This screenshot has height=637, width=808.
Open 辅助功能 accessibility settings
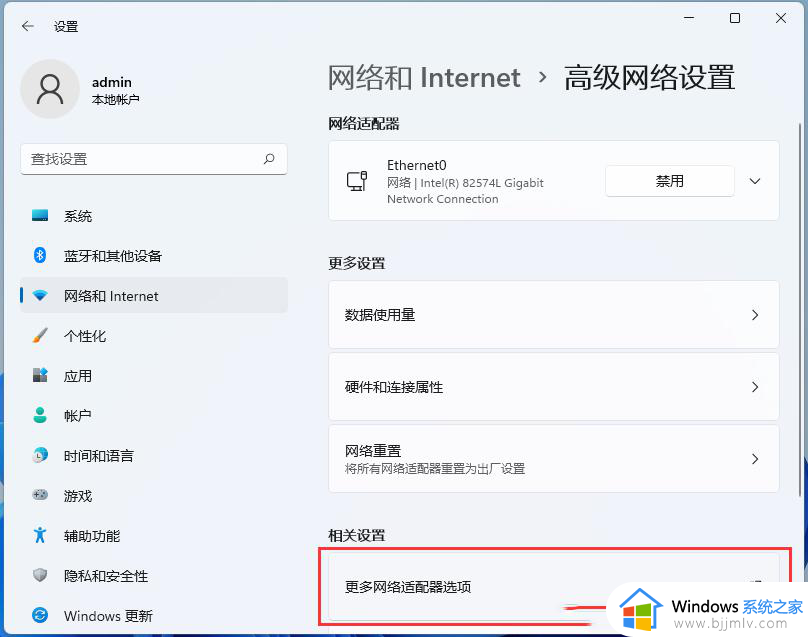pyautogui.click(x=92, y=536)
